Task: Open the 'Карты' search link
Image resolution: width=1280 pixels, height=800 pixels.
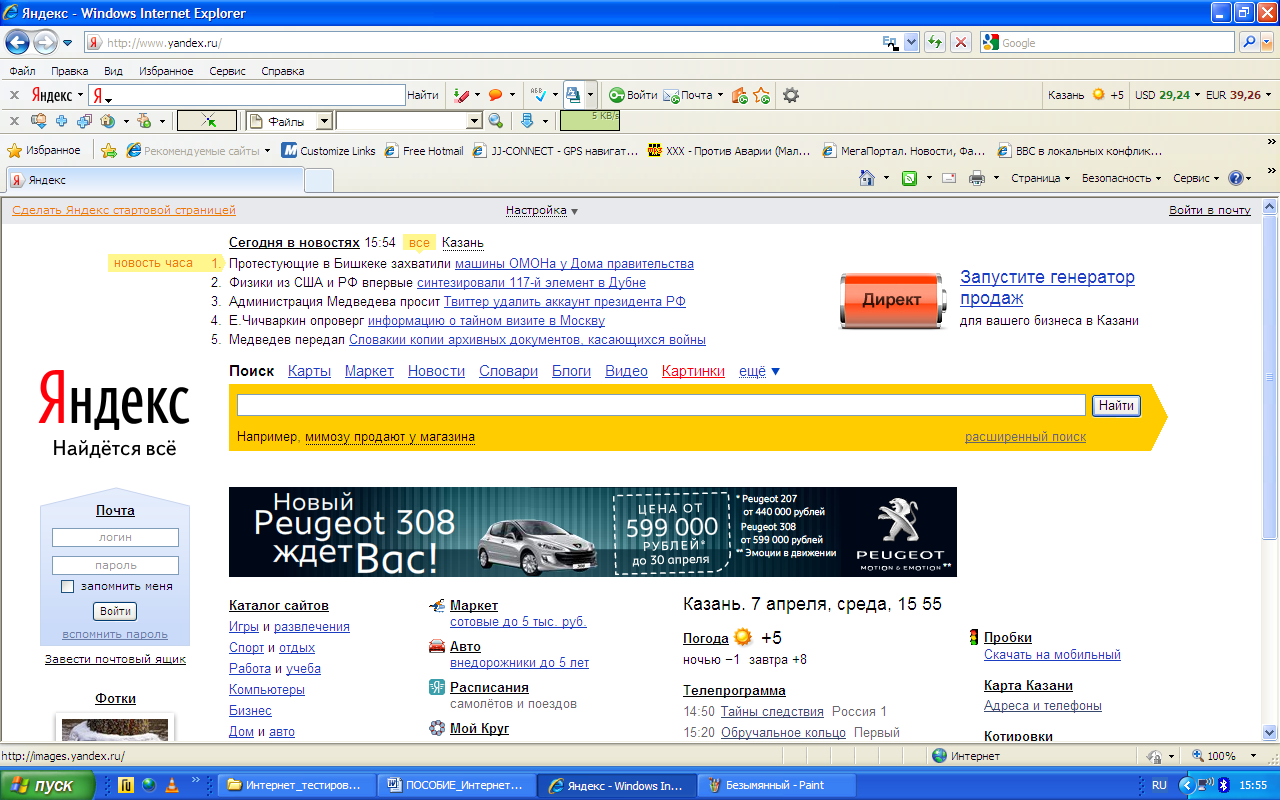Action: click(309, 371)
